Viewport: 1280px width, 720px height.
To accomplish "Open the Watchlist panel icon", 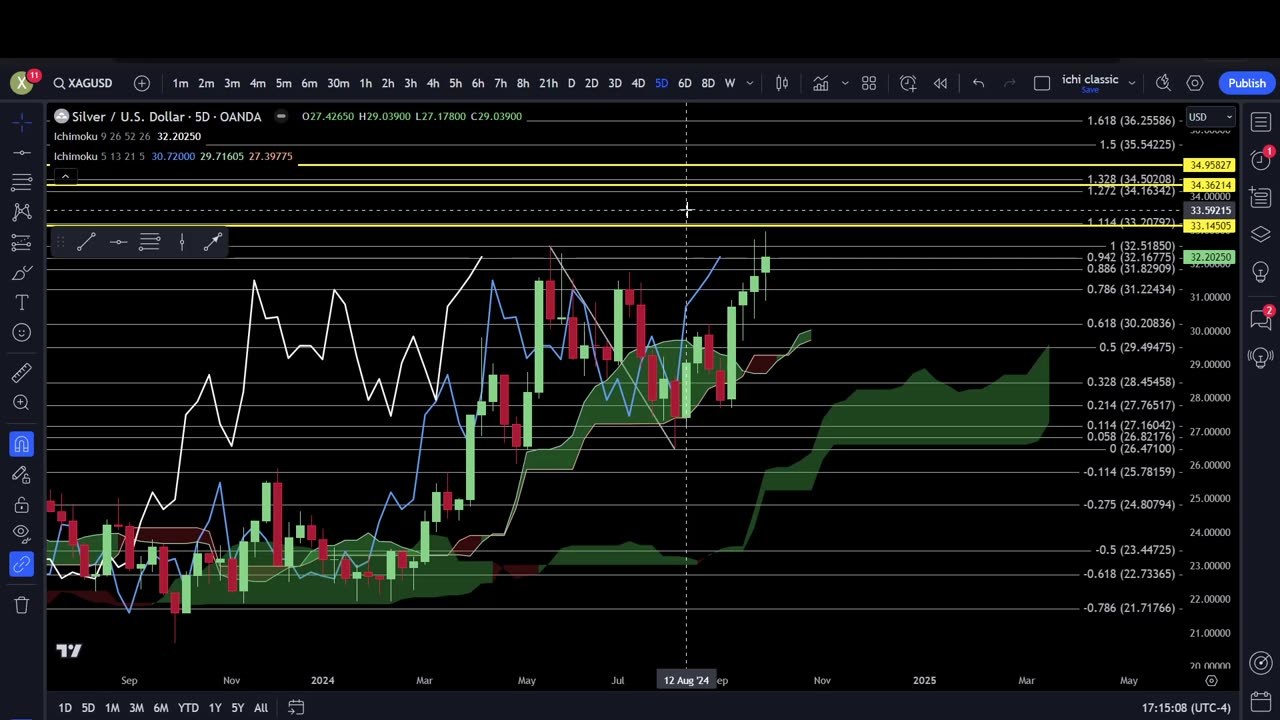I will (1260, 122).
